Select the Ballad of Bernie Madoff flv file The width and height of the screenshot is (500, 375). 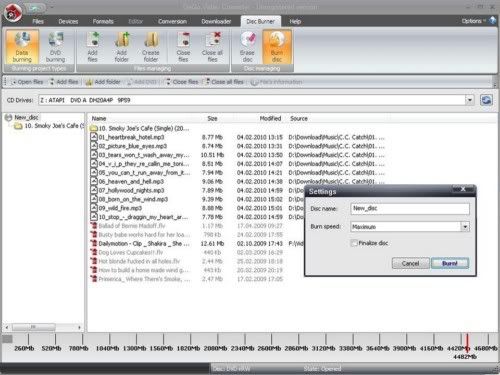[x=132, y=226]
